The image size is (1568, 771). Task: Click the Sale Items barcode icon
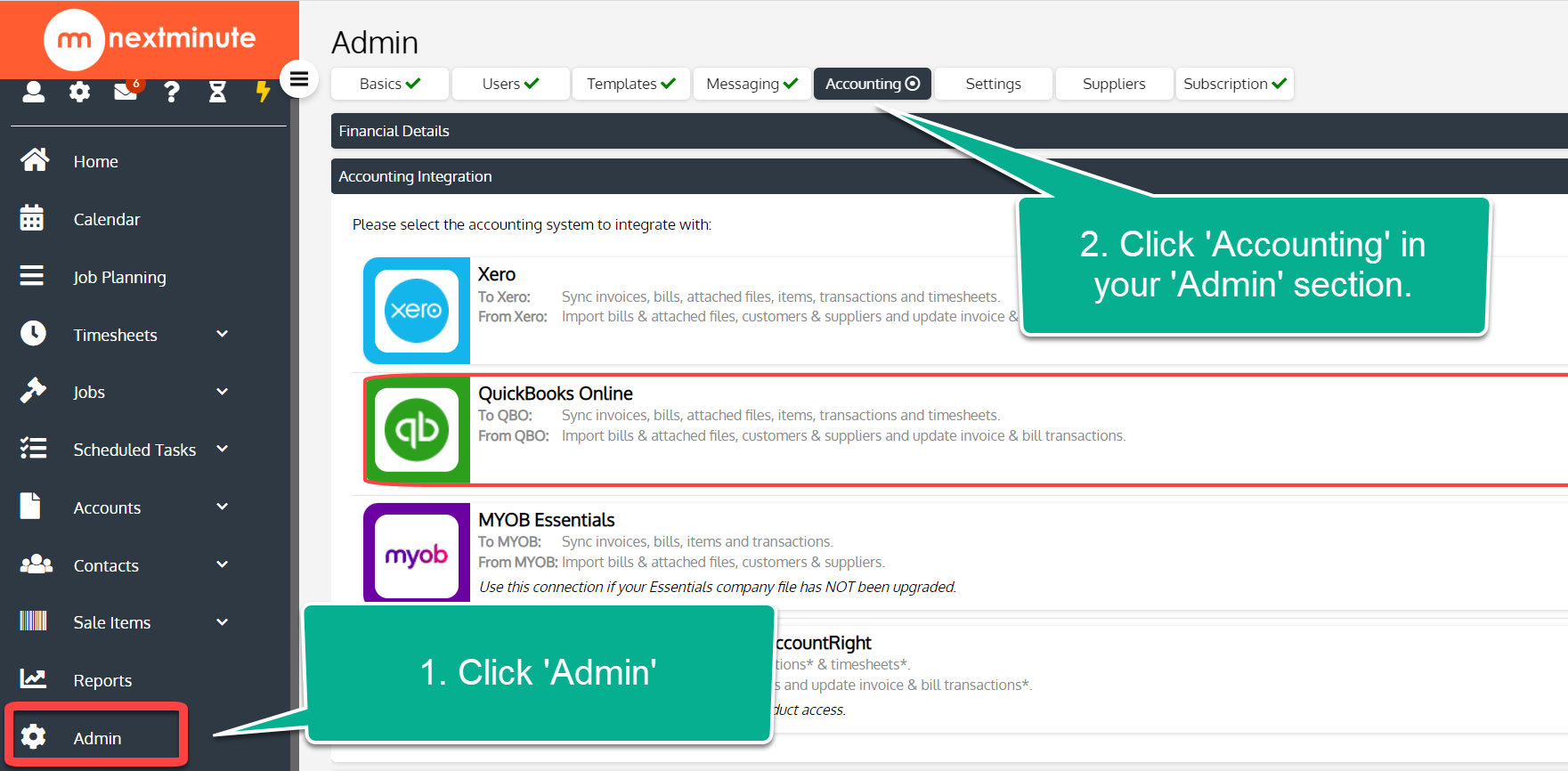pyautogui.click(x=33, y=621)
